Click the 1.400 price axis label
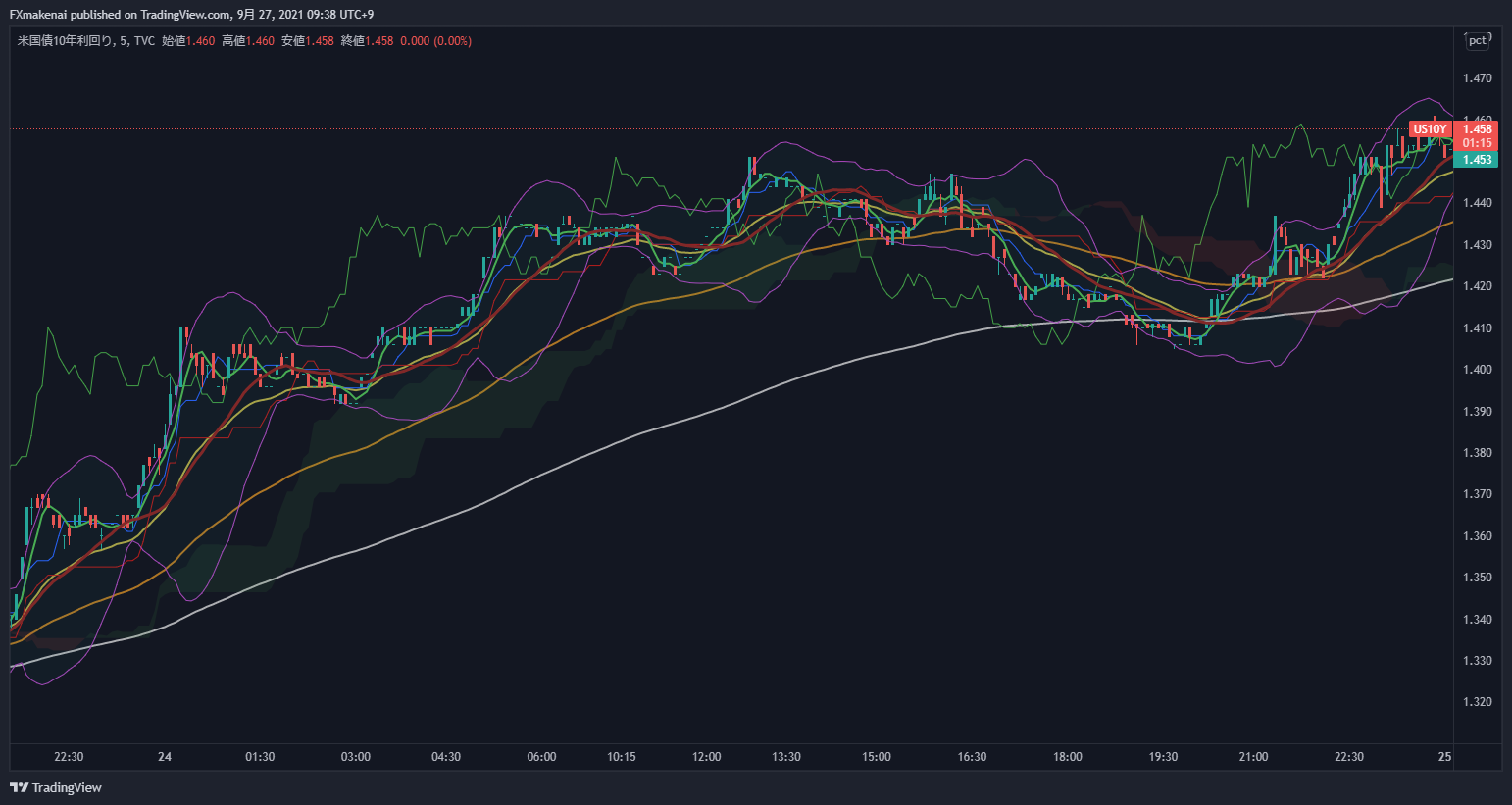The width and height of the screenshot is (1512, 805). coord(1477,370)
